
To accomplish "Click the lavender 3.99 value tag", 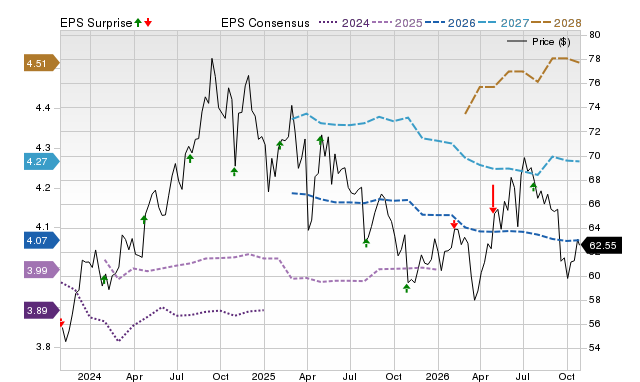I will 42,270.
